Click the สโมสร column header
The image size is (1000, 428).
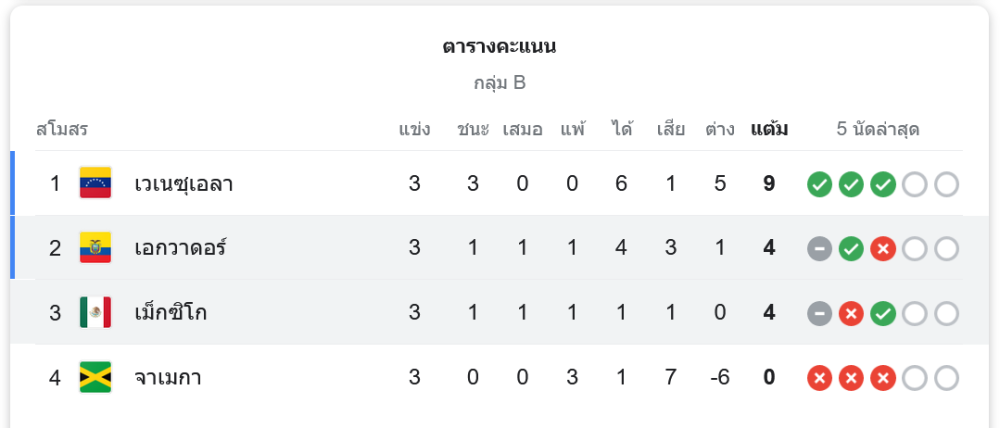pos(62,129)
